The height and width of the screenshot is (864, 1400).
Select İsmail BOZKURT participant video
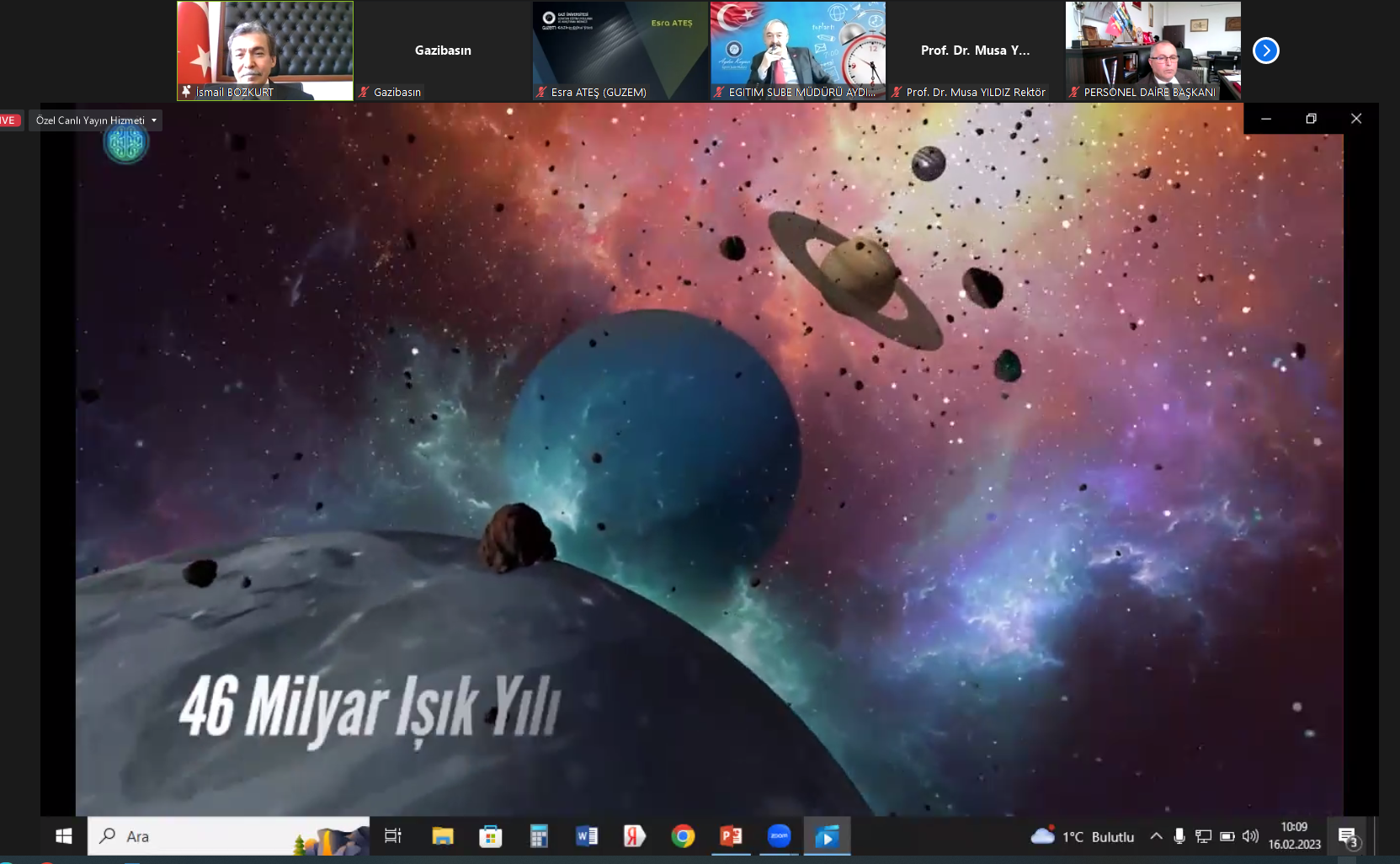pos(265,51)
